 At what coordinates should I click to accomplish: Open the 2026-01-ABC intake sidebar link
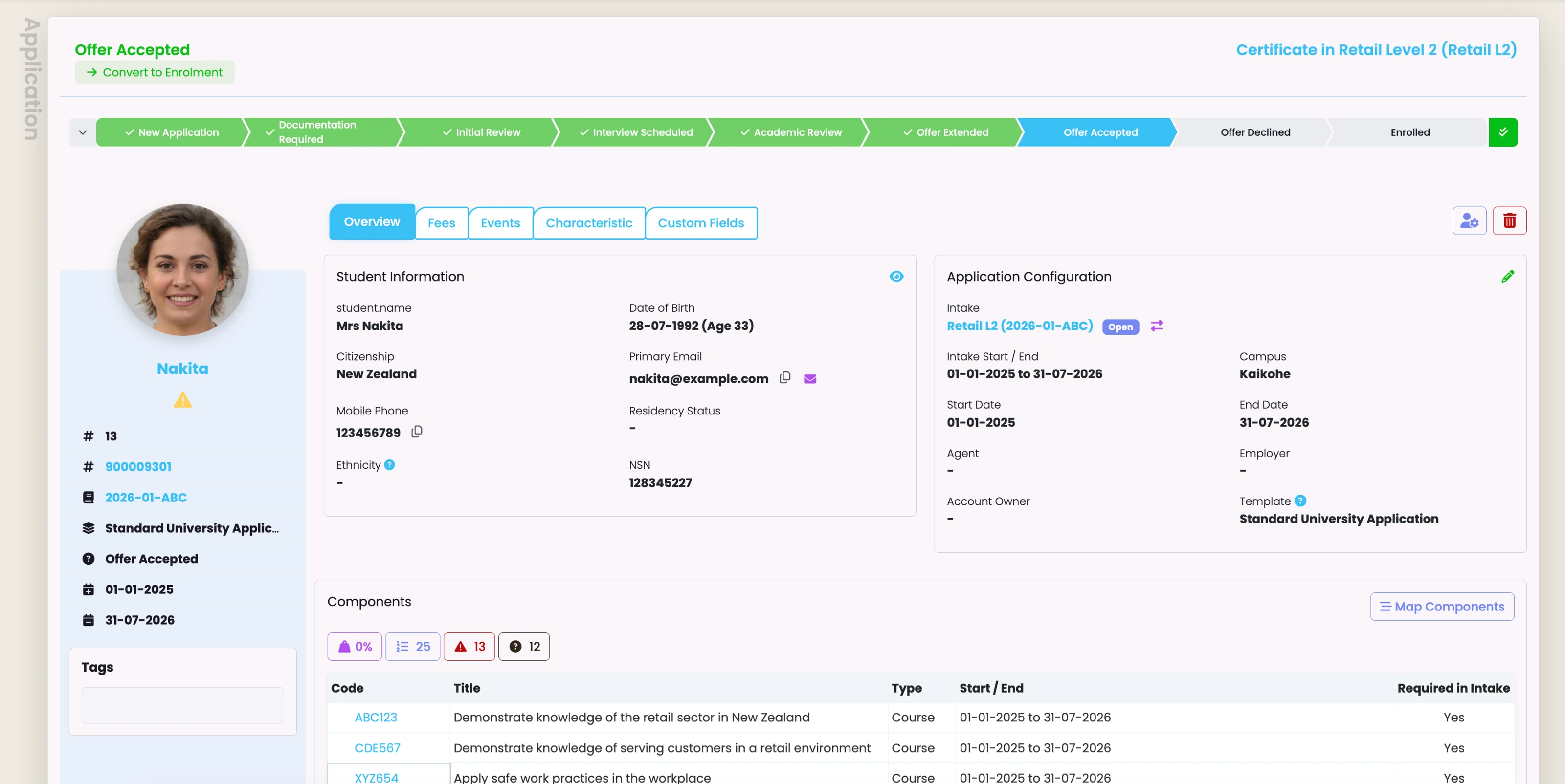[146, 498]
